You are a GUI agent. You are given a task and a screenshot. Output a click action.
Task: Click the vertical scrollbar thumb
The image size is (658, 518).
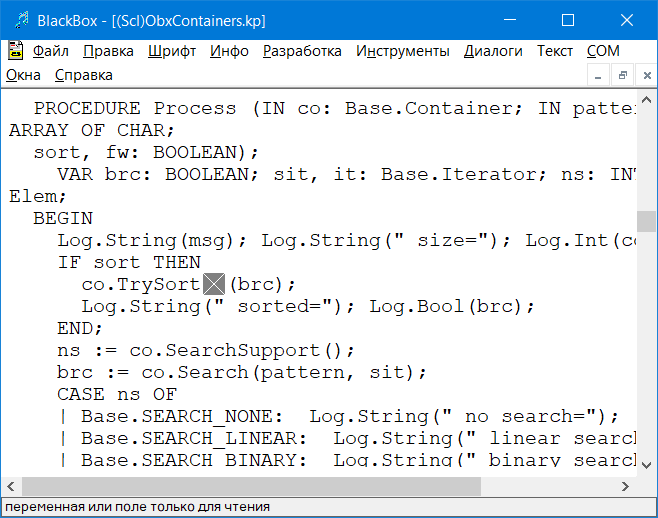647,221
